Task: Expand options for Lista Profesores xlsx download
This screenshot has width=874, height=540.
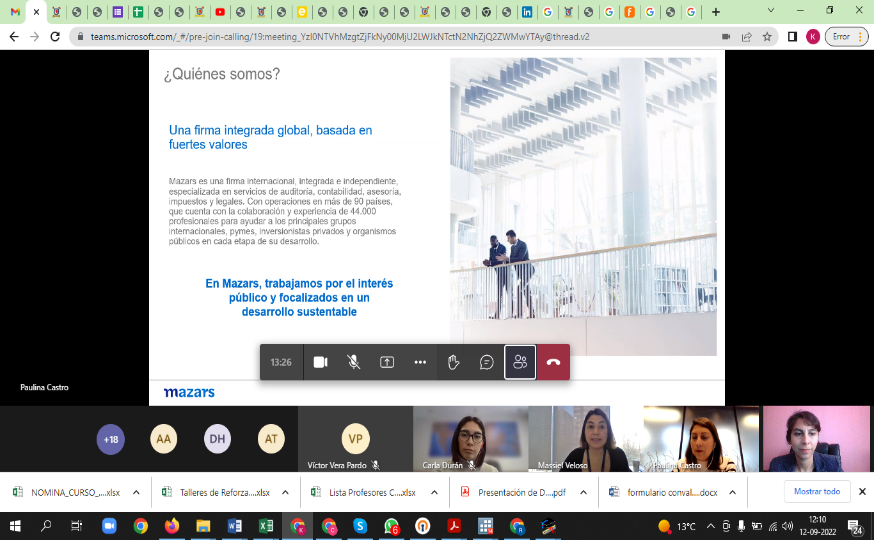Action: pyautogui.click(x=434, y=492)
